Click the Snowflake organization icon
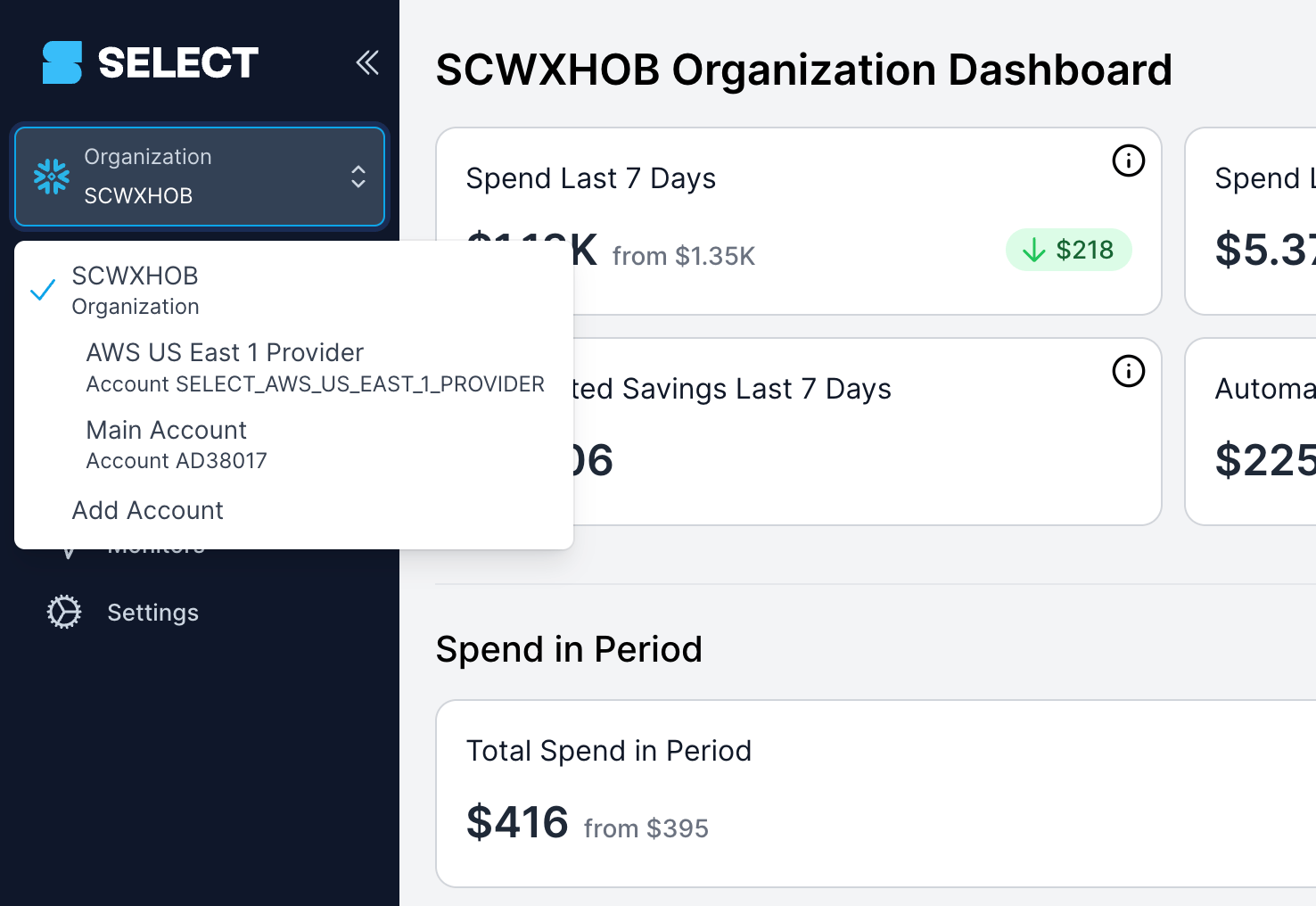 point(52,177)
